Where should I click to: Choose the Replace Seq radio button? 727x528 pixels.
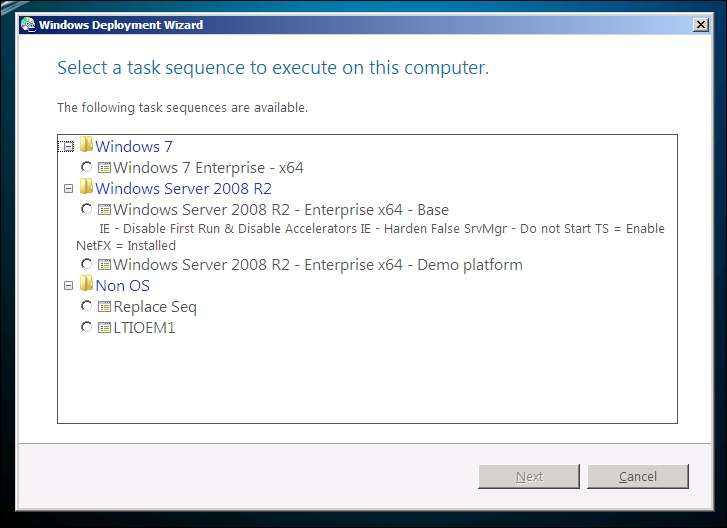point(87,307)
